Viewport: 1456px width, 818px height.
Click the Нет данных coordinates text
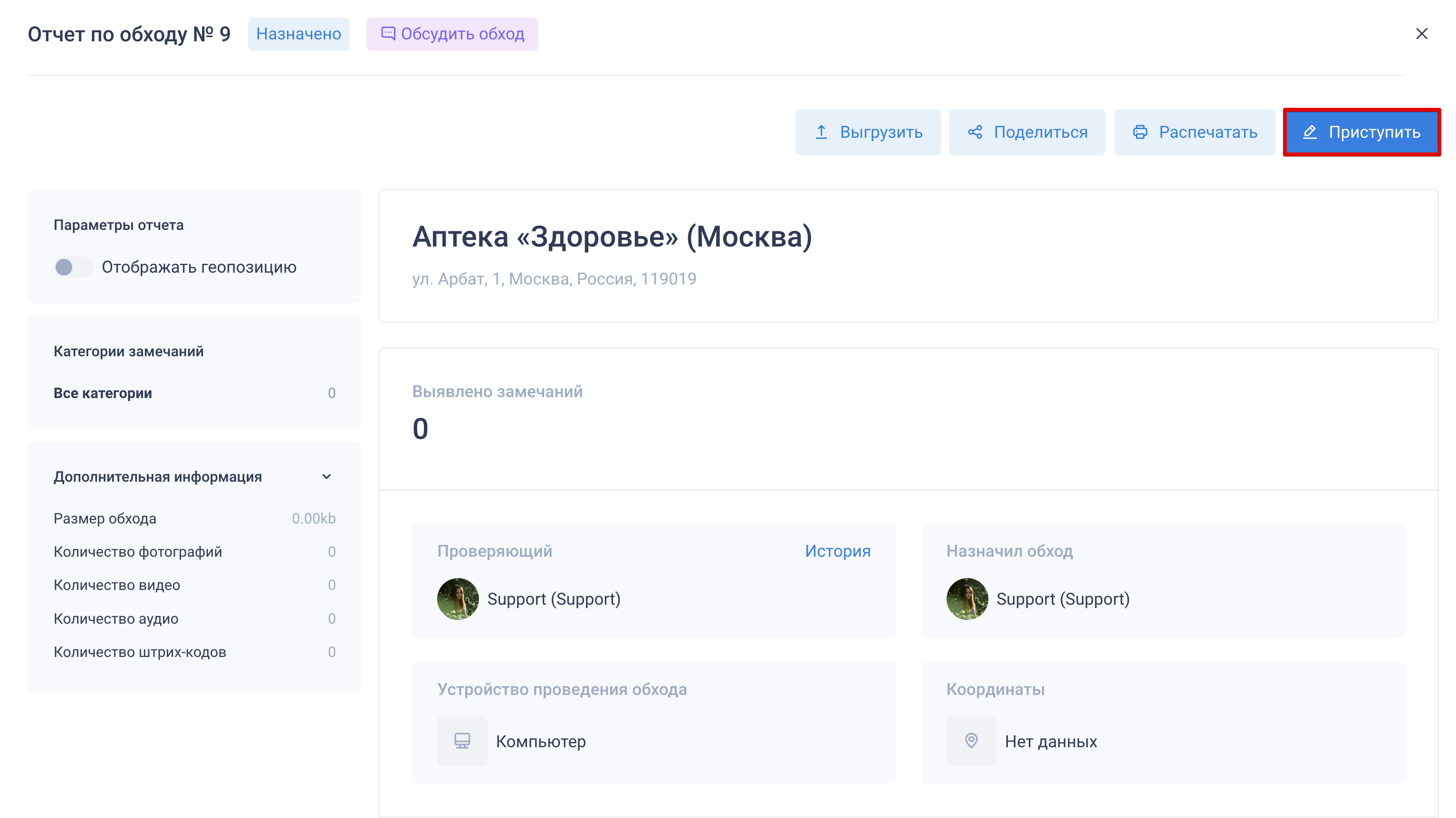(x=1051, y=741)
